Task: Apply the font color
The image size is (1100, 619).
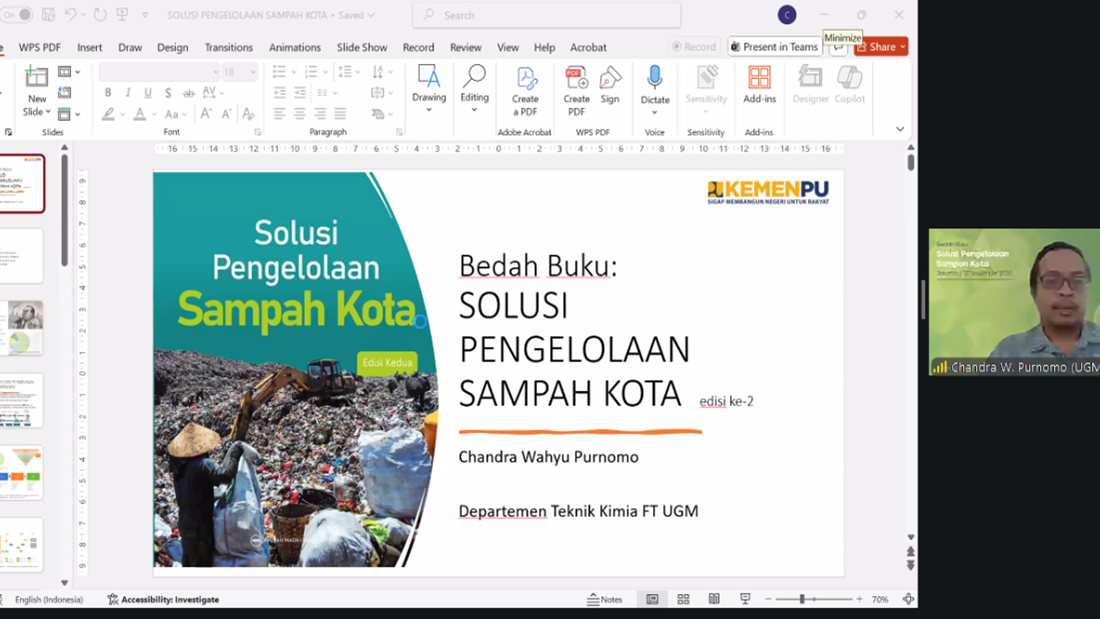Action: 140,114
